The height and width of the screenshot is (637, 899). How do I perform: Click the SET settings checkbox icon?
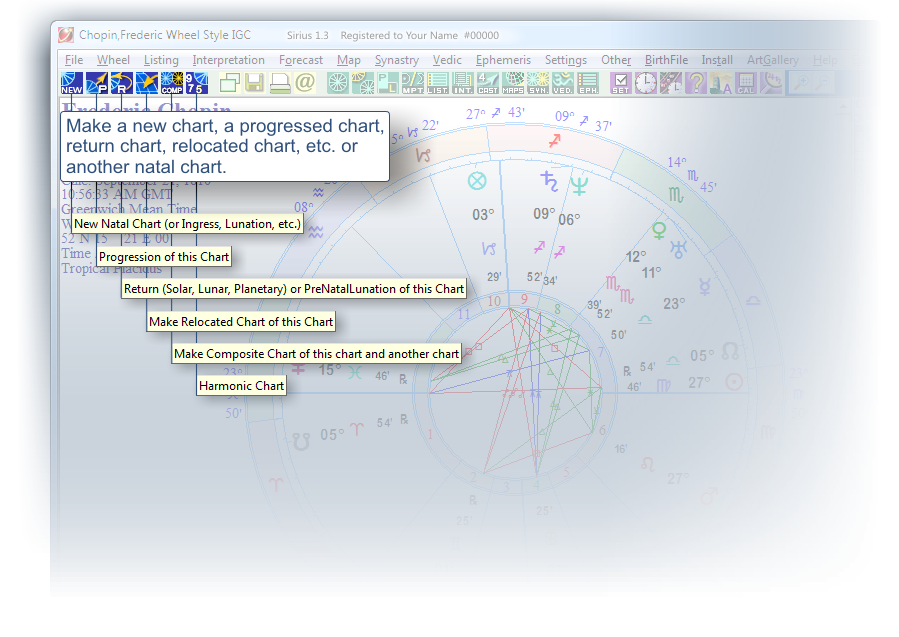coord(620,83)
